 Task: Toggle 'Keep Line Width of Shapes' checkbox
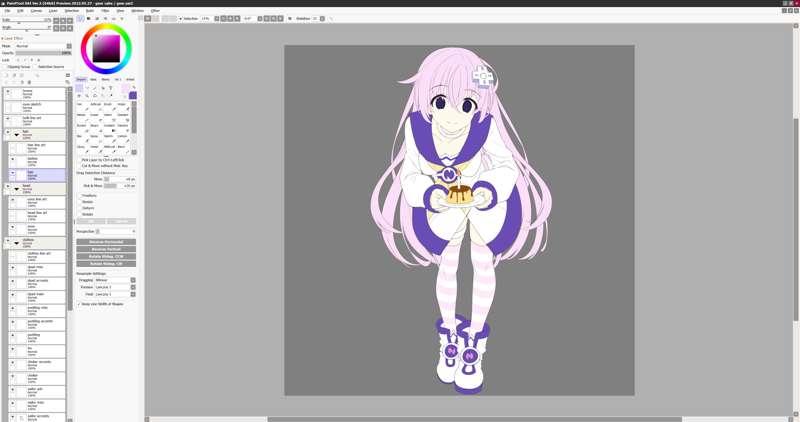tap(79, 304)
